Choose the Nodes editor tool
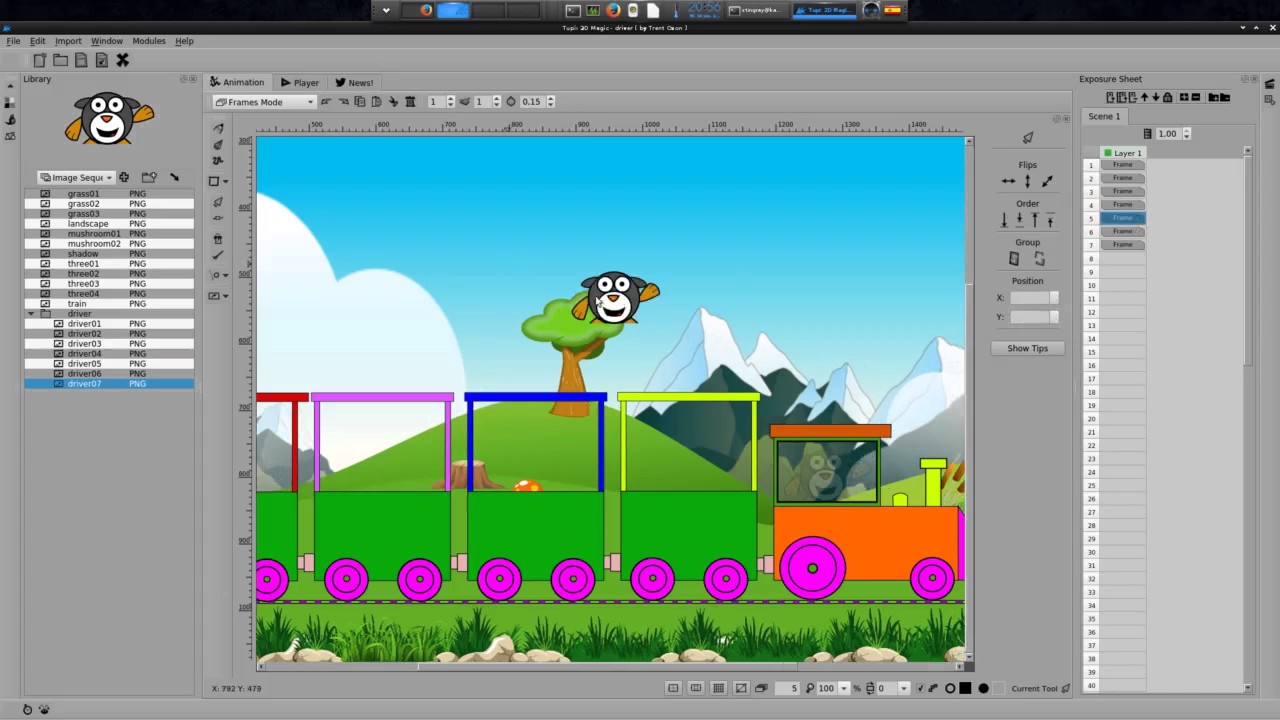Screen dimensions: 1280x720 (x=218, y=217)
